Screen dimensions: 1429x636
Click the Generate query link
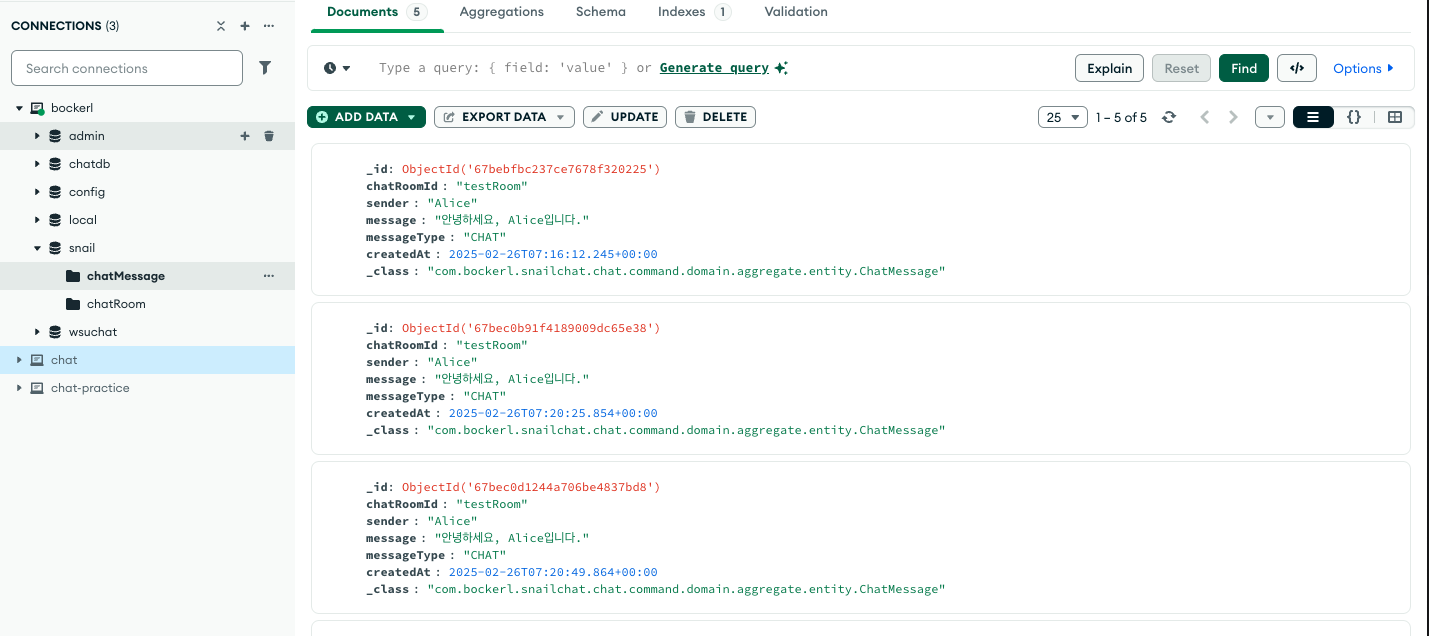pyautogui.click(x=714, y=68)
